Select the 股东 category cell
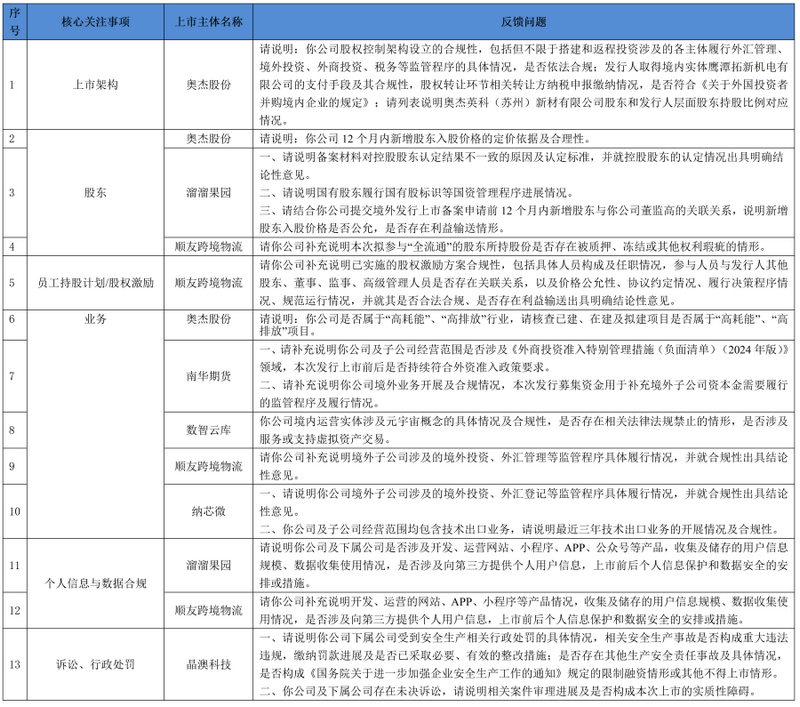The image size is (800, 707). coord(95,193)
